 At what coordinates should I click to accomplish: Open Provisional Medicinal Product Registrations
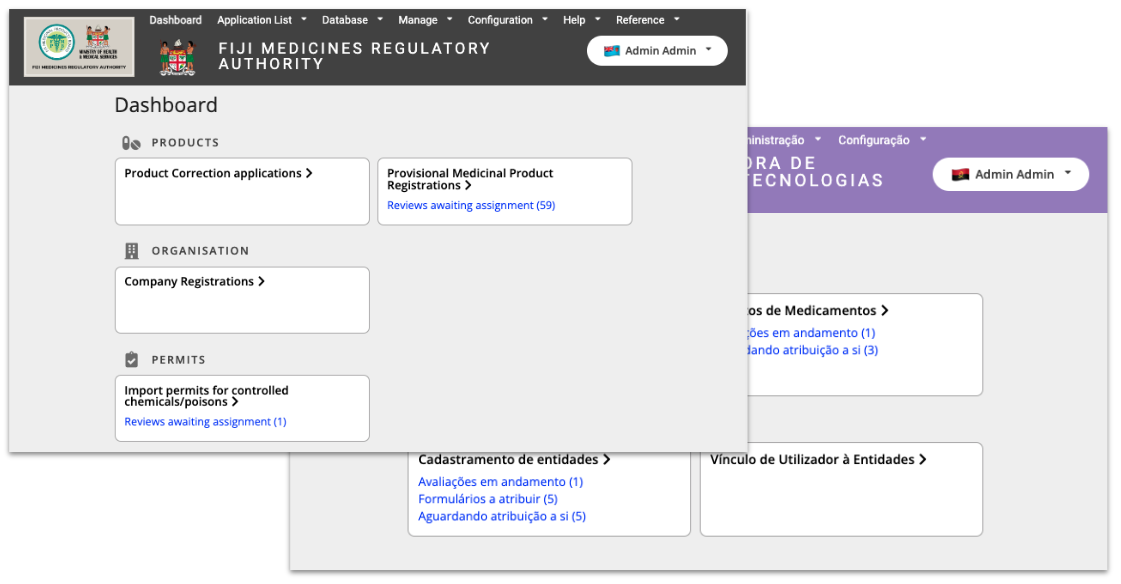click(505, 192)
